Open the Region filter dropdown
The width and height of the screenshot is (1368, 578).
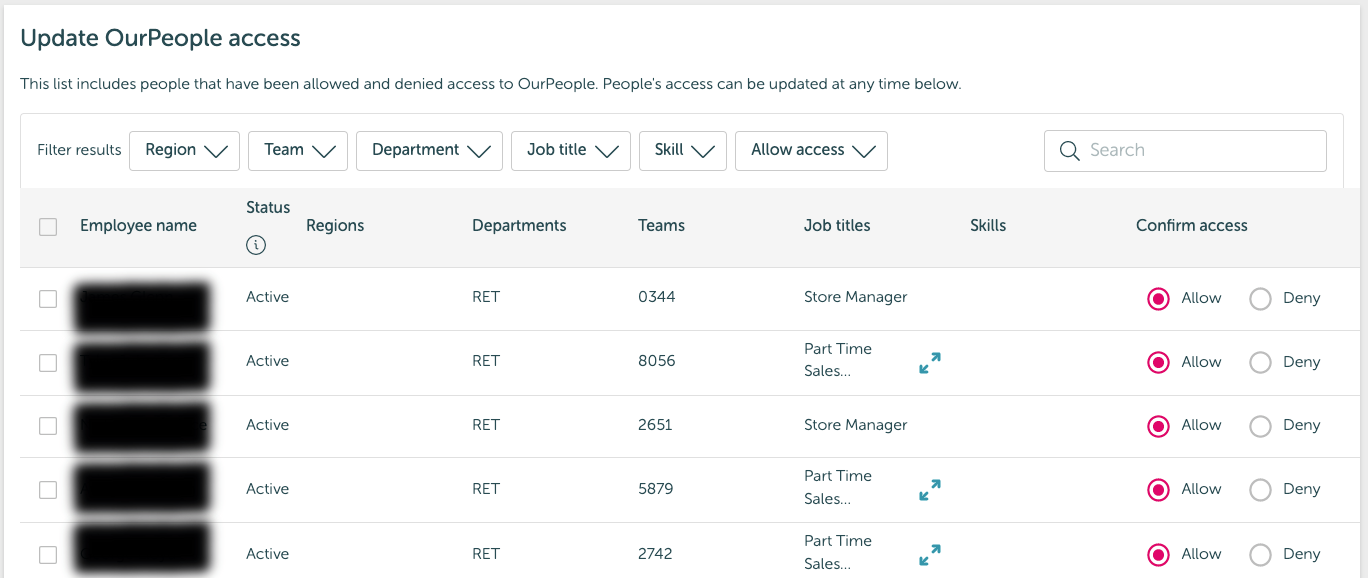(184, 151)
